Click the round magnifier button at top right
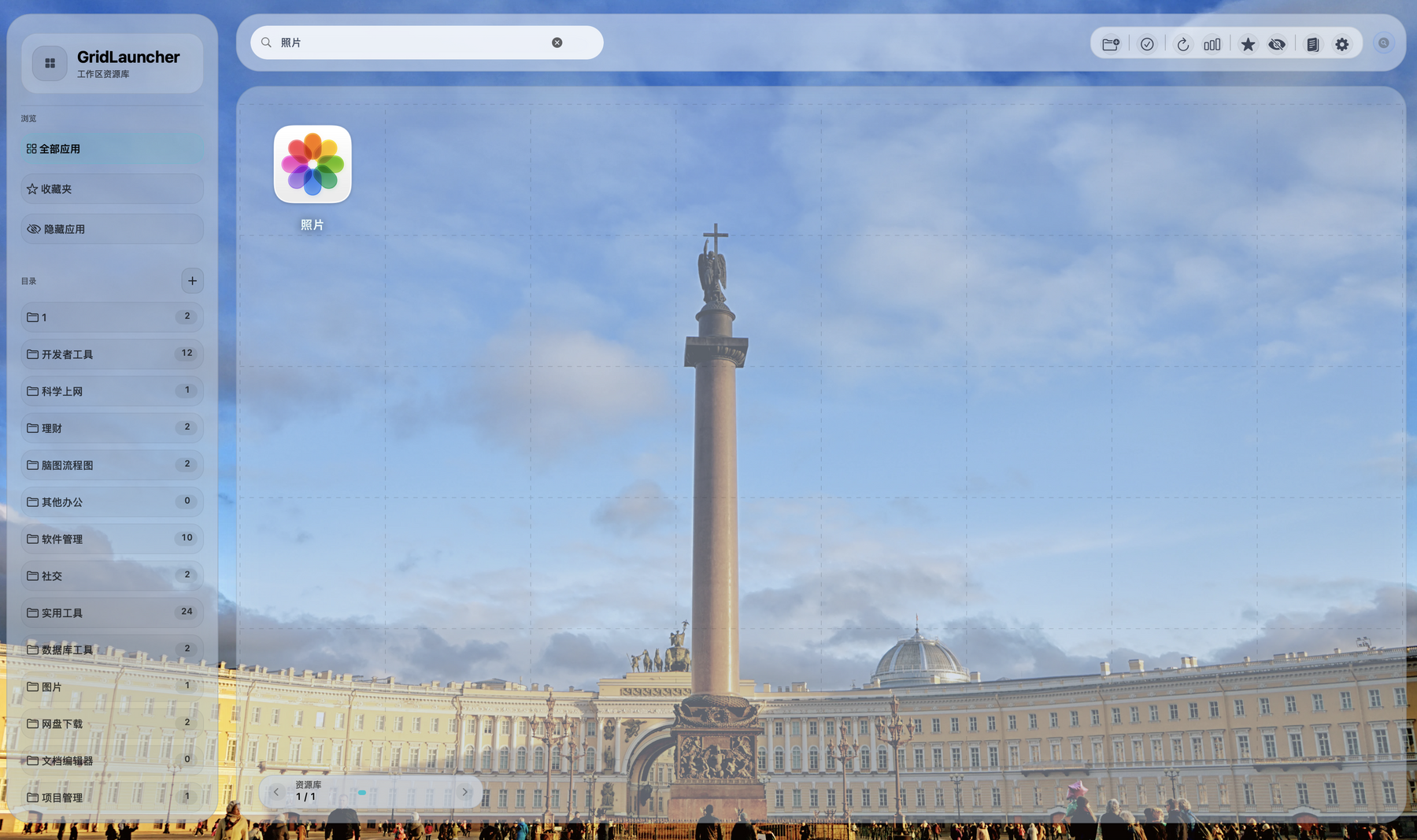1417x840 pixels. coord(1383,43)
